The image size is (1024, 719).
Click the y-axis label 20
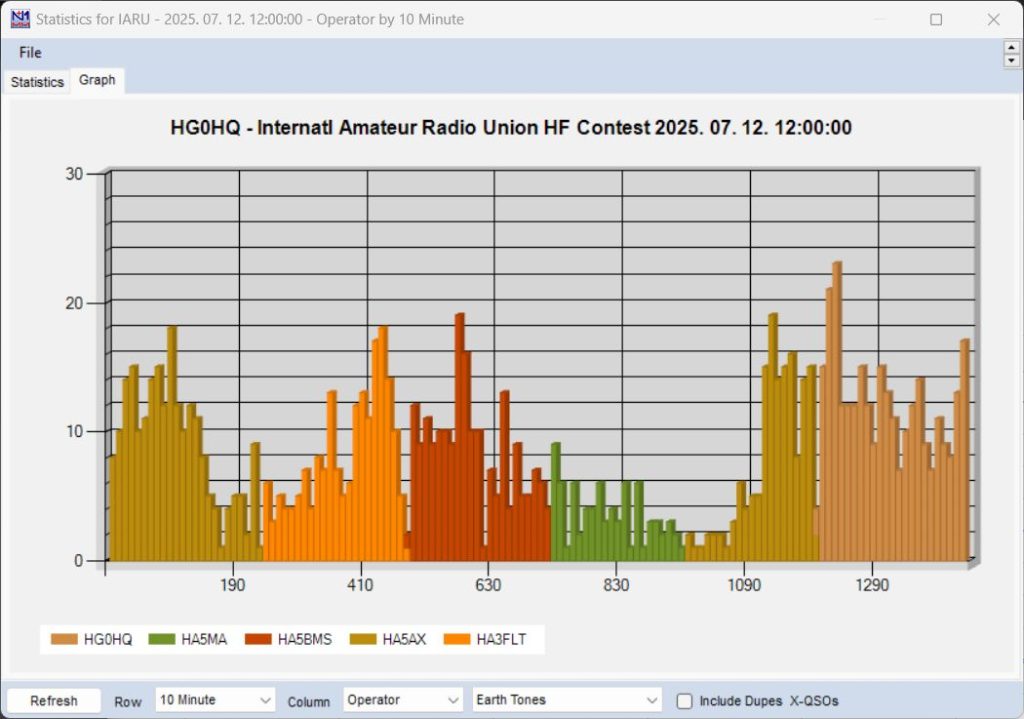[x=74, y=303]
